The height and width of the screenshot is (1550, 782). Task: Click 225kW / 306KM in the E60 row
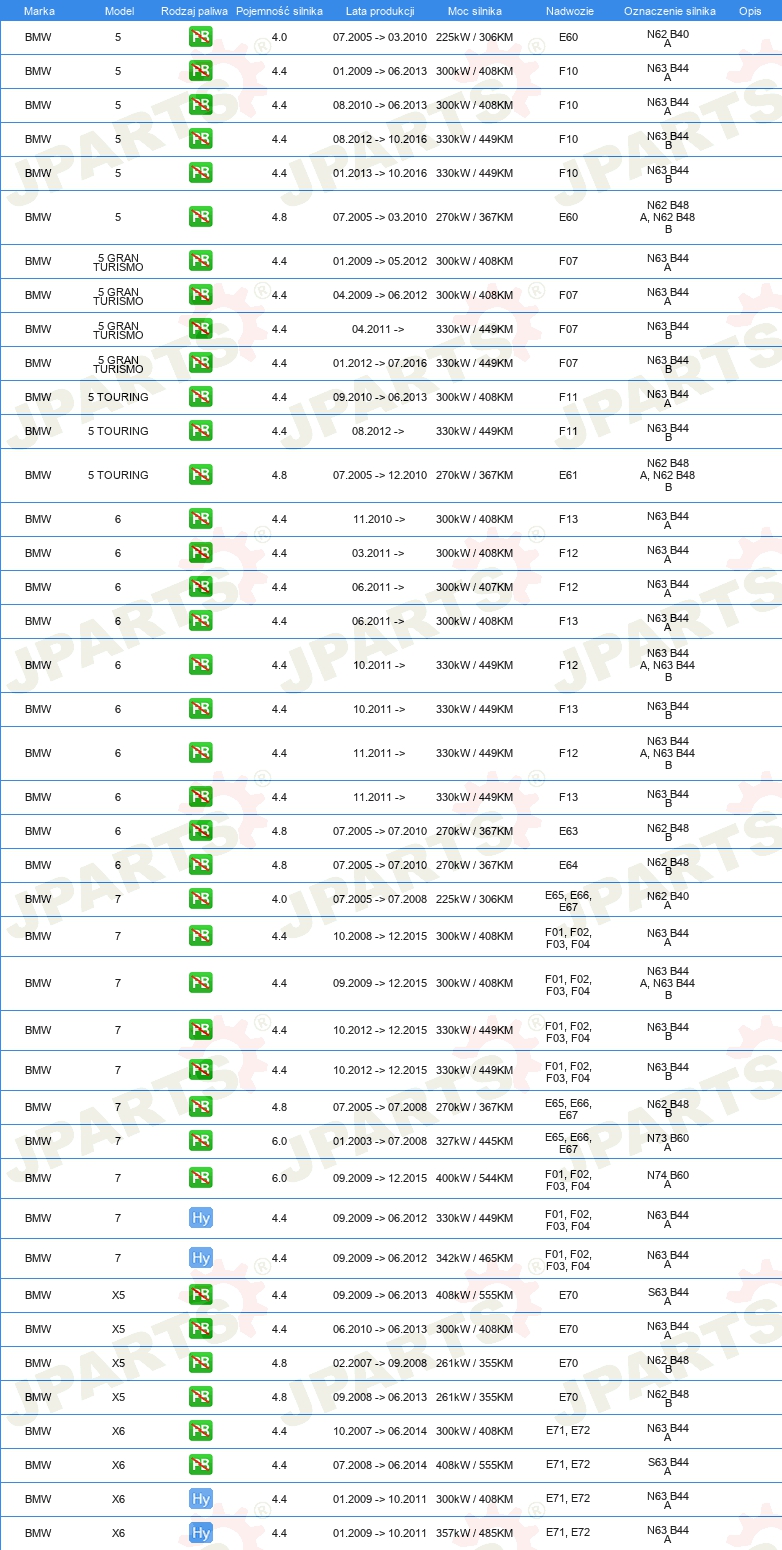474,37
